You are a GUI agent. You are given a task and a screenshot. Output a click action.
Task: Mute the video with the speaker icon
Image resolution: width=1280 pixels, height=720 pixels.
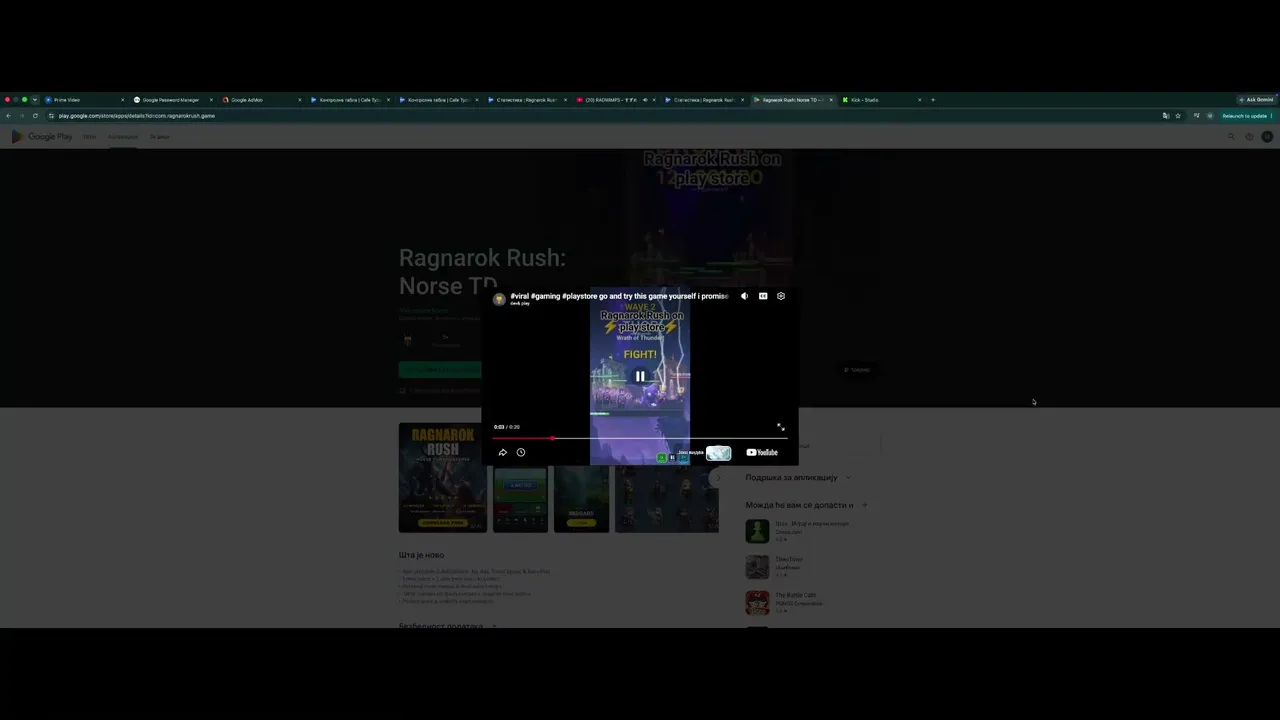coord(744,296)
